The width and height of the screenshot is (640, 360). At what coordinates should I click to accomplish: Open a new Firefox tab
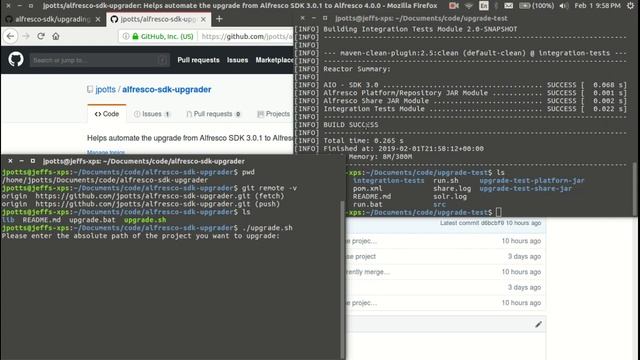[219, 19]
